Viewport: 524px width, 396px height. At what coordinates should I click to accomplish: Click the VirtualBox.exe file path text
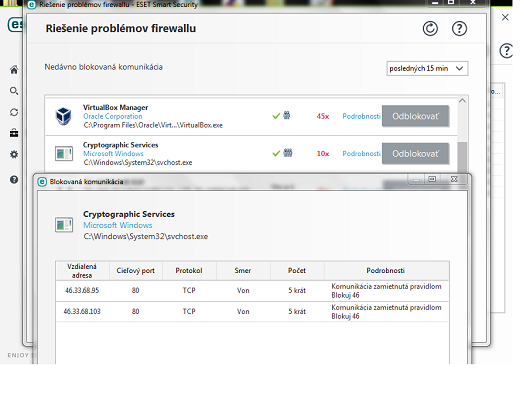click(153, 125)
